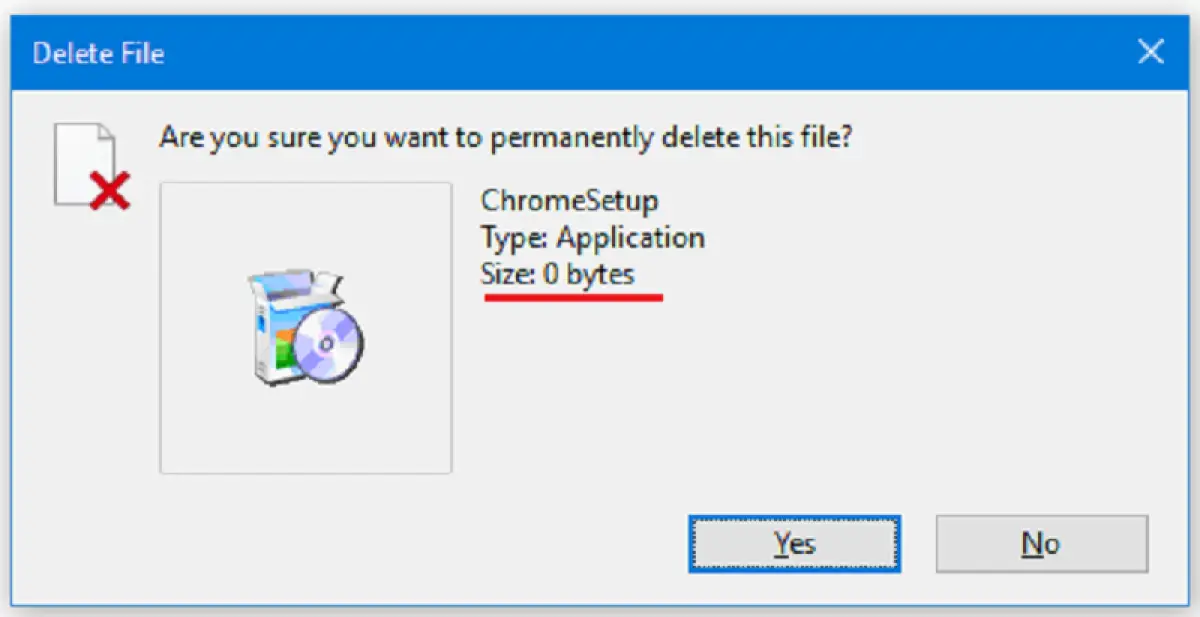Confirm deletion by clicking Yes
1200x617 pixels.
pyautogui.click(x=793, y=543)
